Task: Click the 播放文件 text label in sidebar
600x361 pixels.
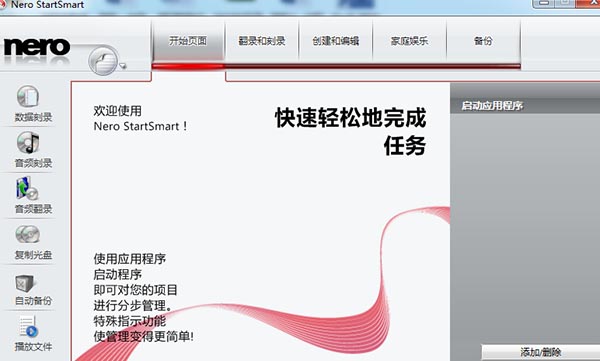Action: pyautogui.click(x=33, y=347)
